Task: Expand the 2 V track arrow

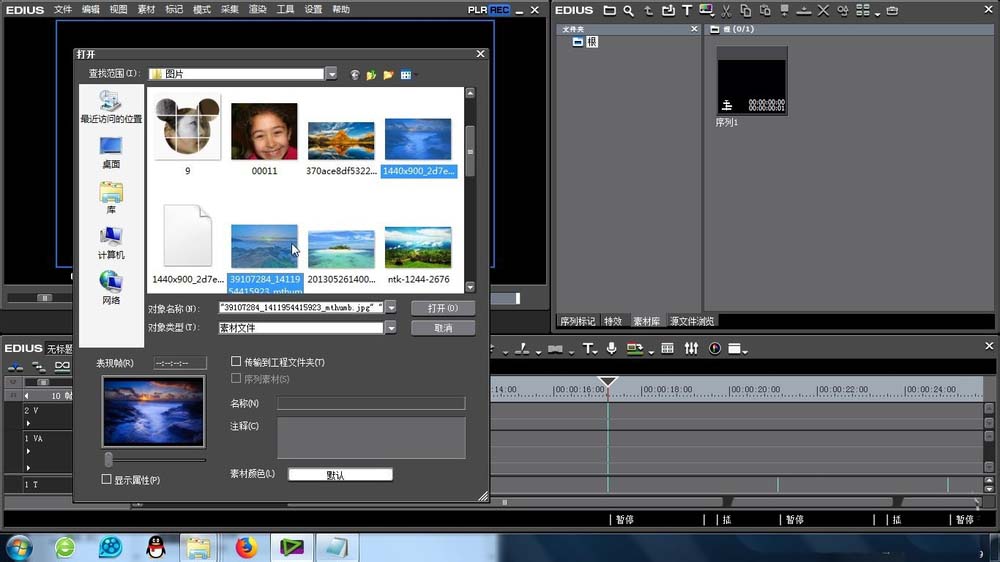Action: (28, 423)
